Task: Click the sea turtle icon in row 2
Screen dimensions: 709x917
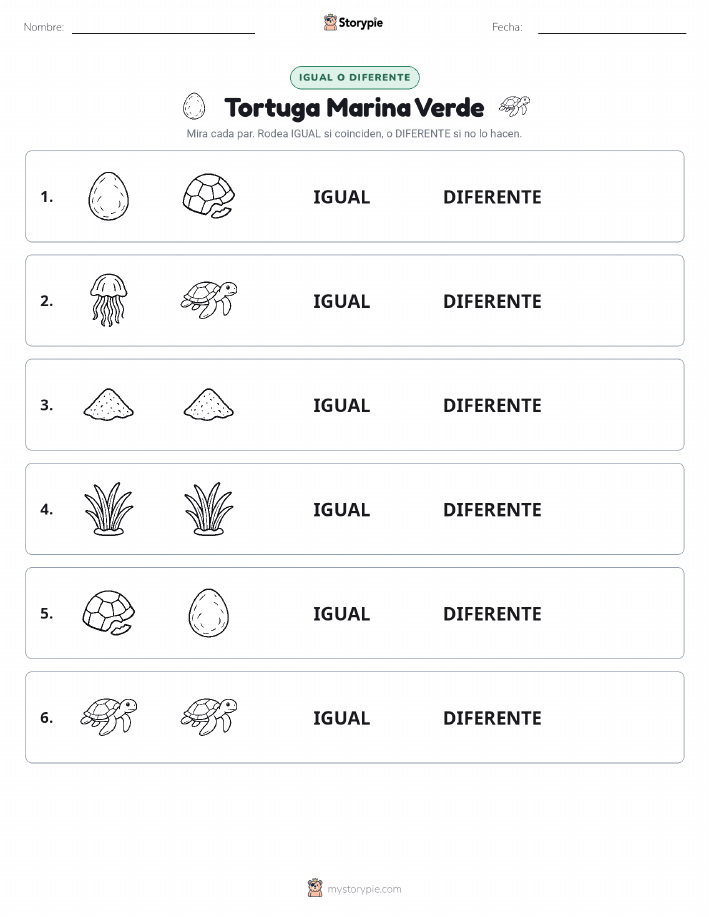Action: pyautogui.click(x=209, y=300)
